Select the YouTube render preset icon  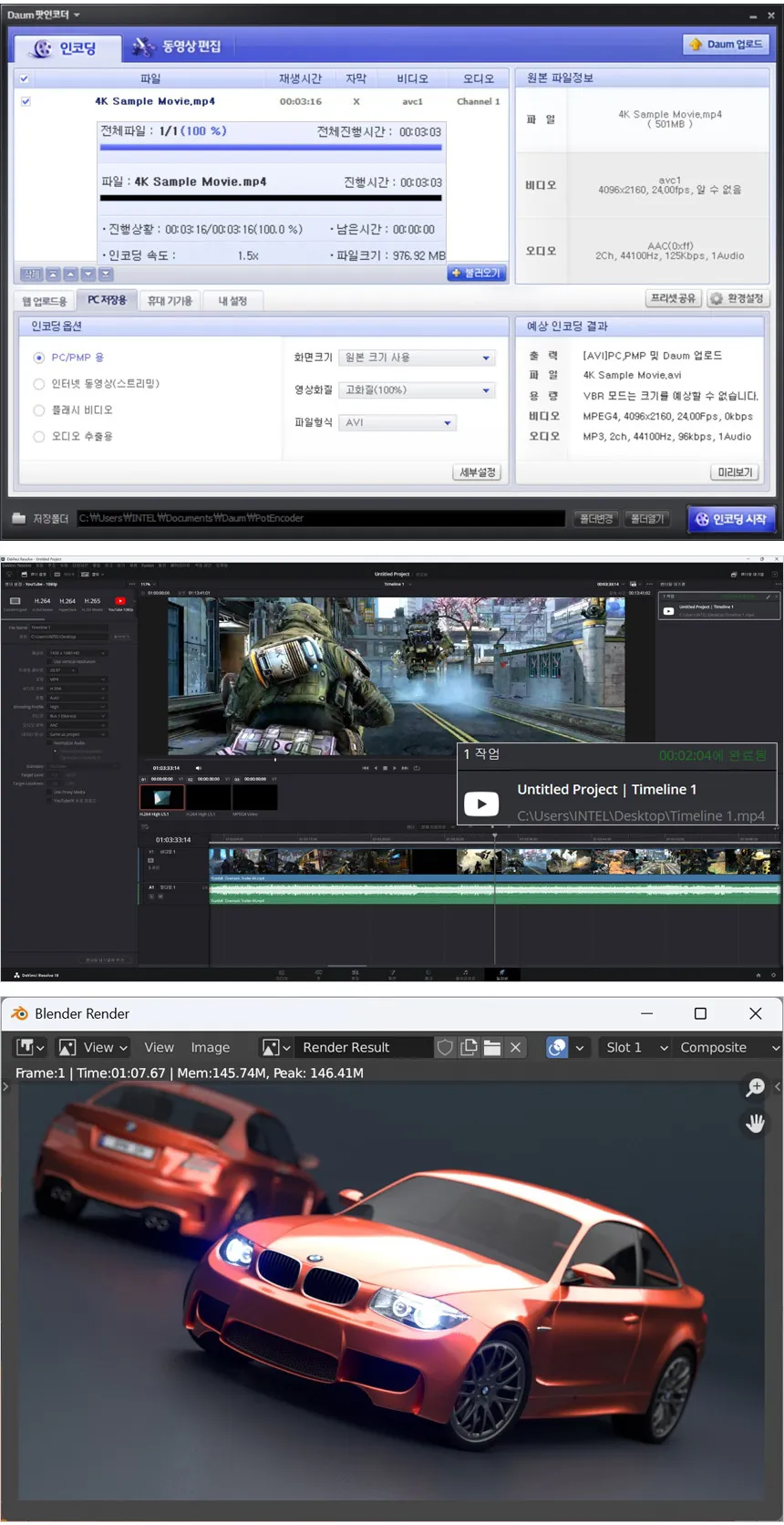point(120,602)
